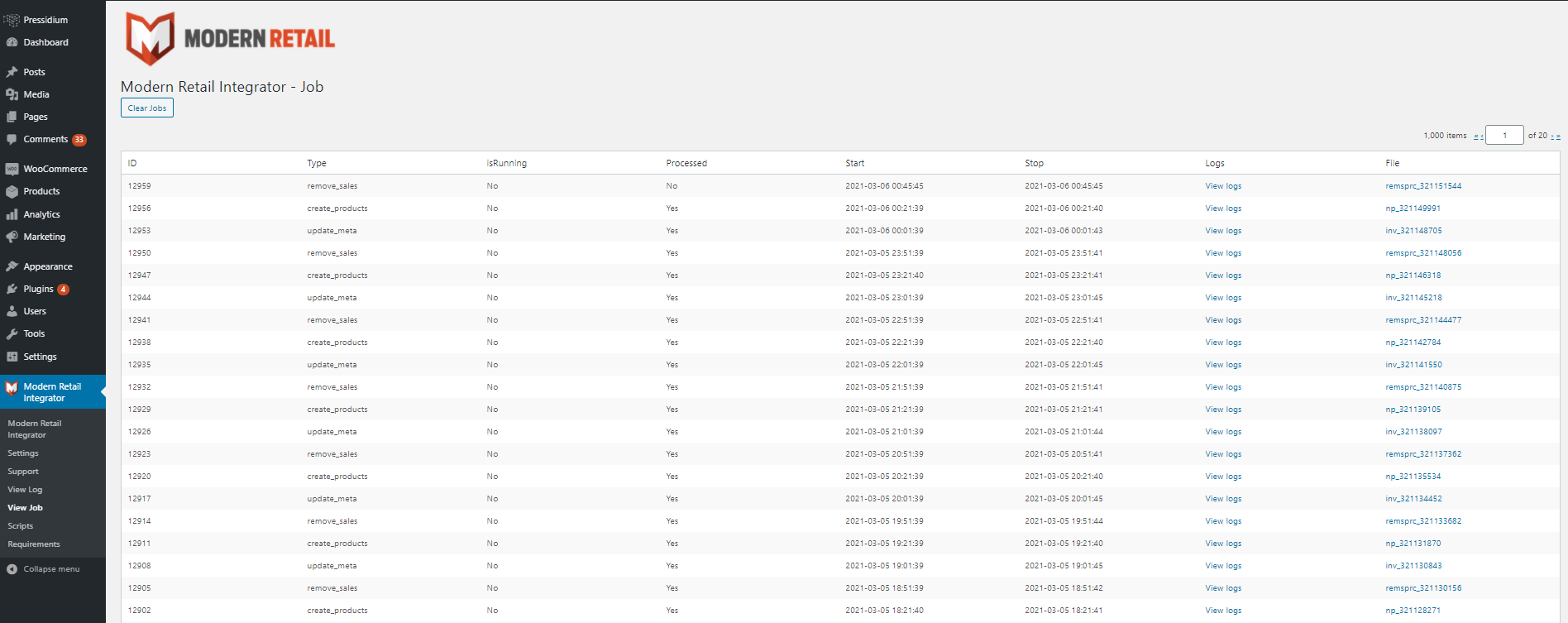
Task: Open file inv_321134452
Action: point(1413,499)
